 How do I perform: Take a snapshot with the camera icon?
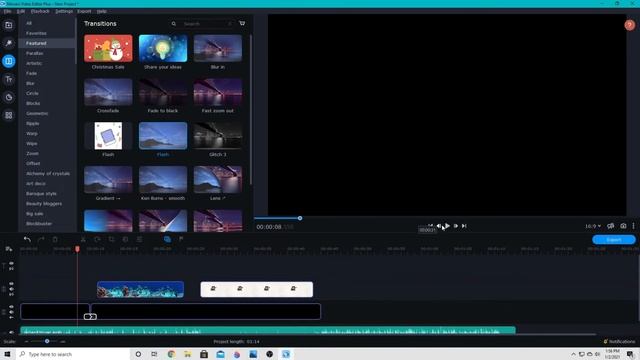[623, 226]
